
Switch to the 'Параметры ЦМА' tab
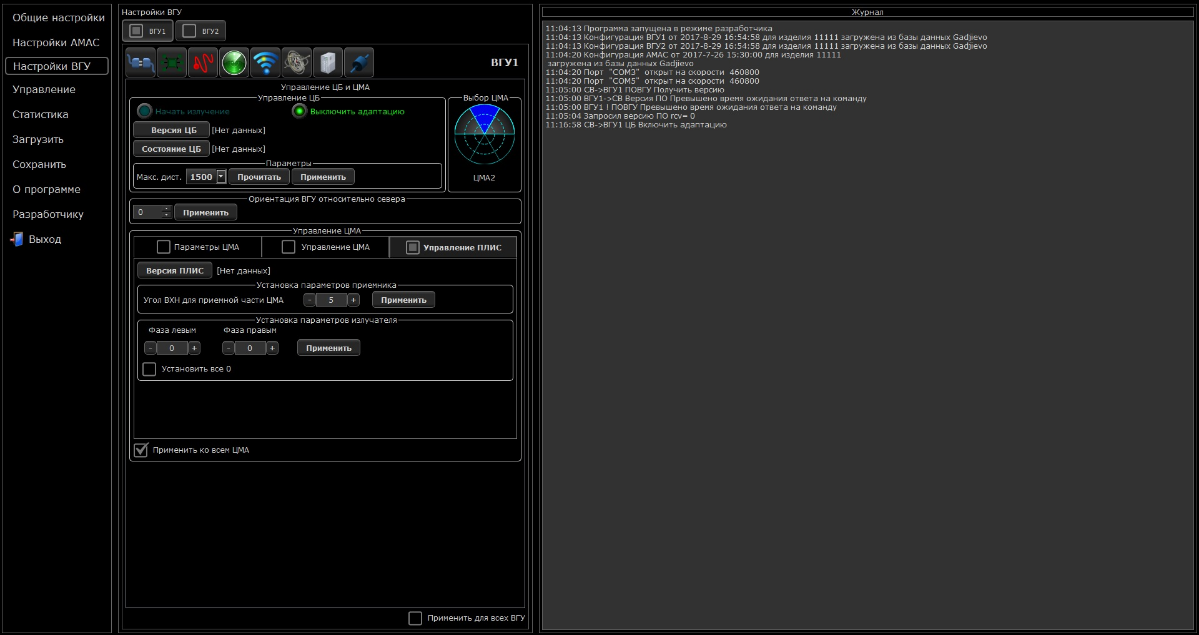(x=196, y=247)
